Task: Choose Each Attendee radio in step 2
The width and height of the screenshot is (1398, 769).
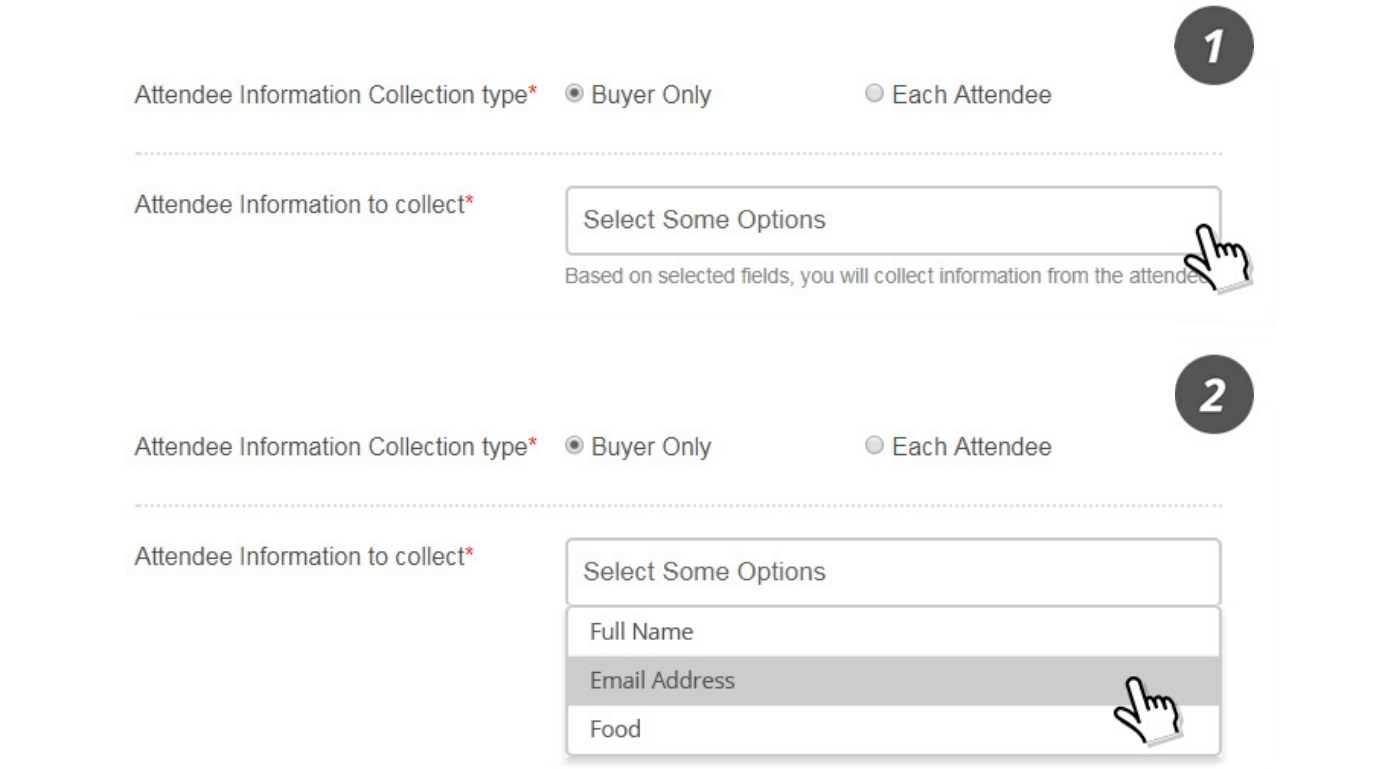Action: (x=874, y=447)
